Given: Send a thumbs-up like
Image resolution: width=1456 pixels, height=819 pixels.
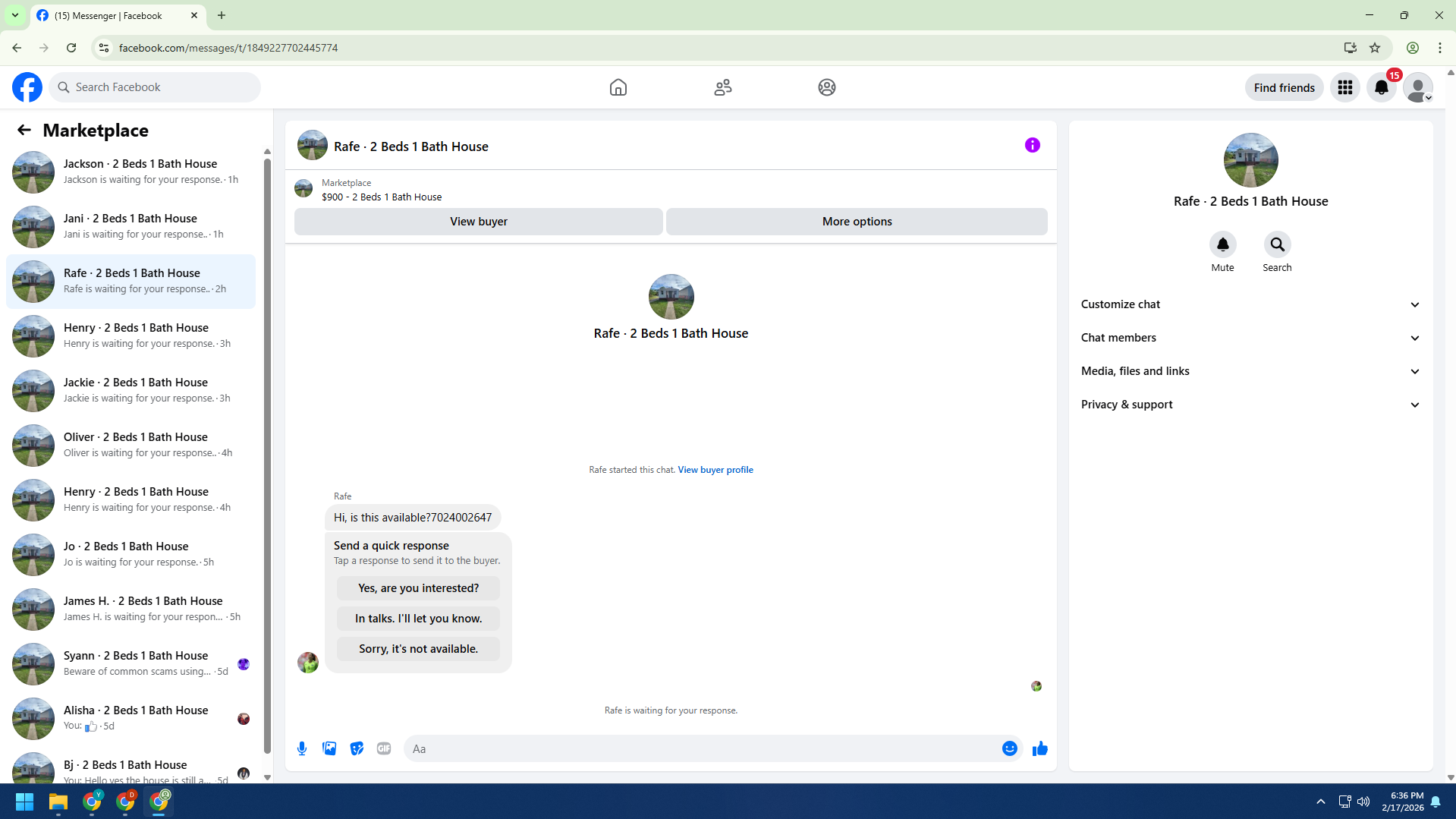Looking at the screenshot, I should pos(1040,748).
